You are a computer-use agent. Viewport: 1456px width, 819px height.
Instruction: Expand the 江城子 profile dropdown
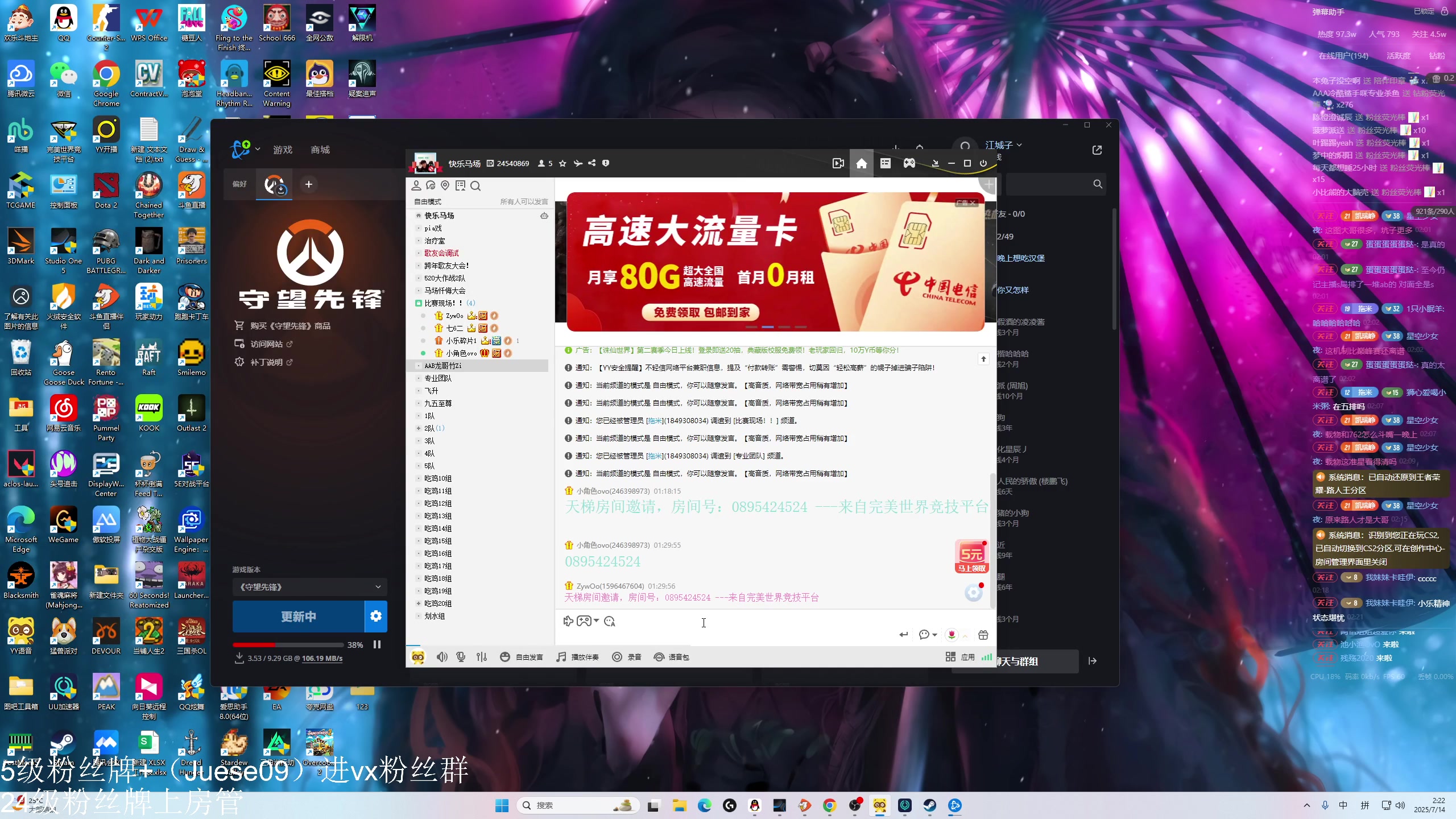pos(1003,145)
